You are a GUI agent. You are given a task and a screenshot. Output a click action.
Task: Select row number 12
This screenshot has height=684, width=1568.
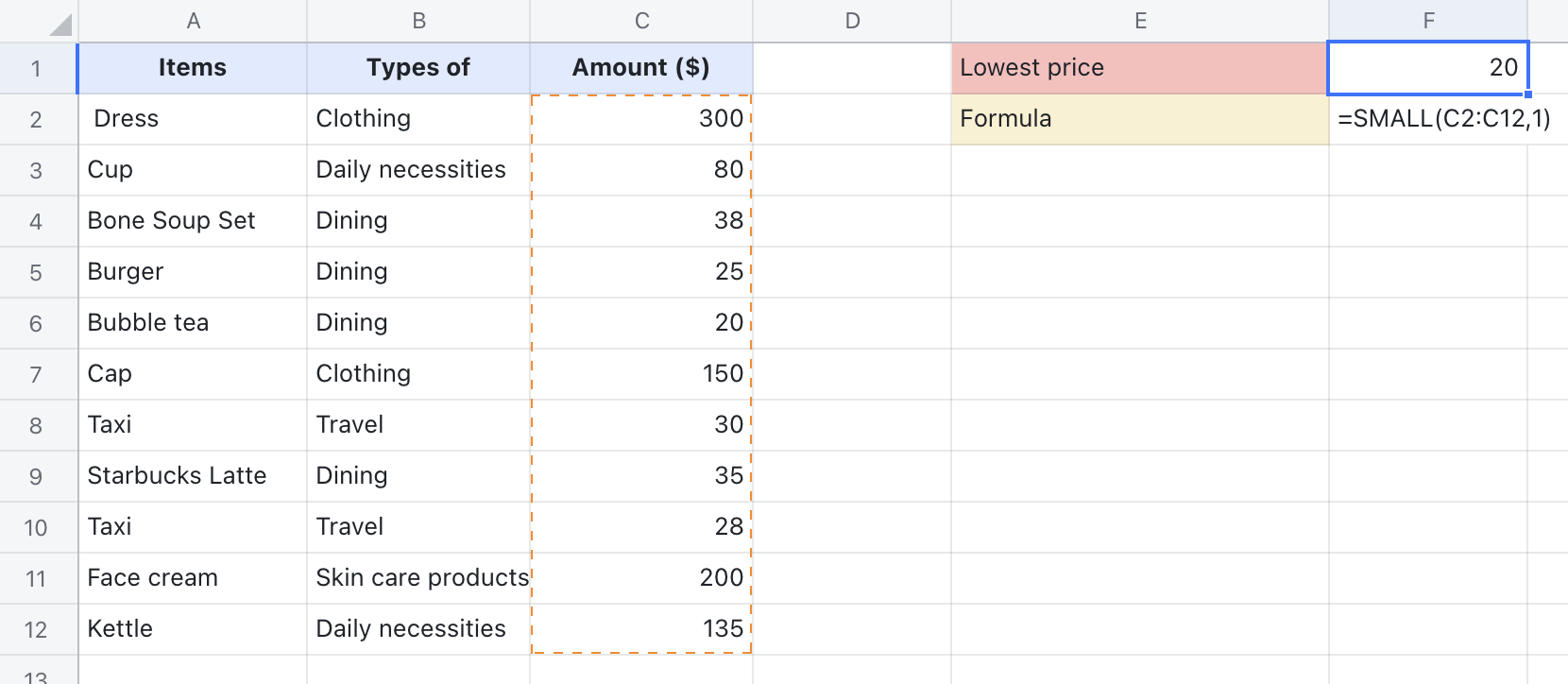point(38,628)
